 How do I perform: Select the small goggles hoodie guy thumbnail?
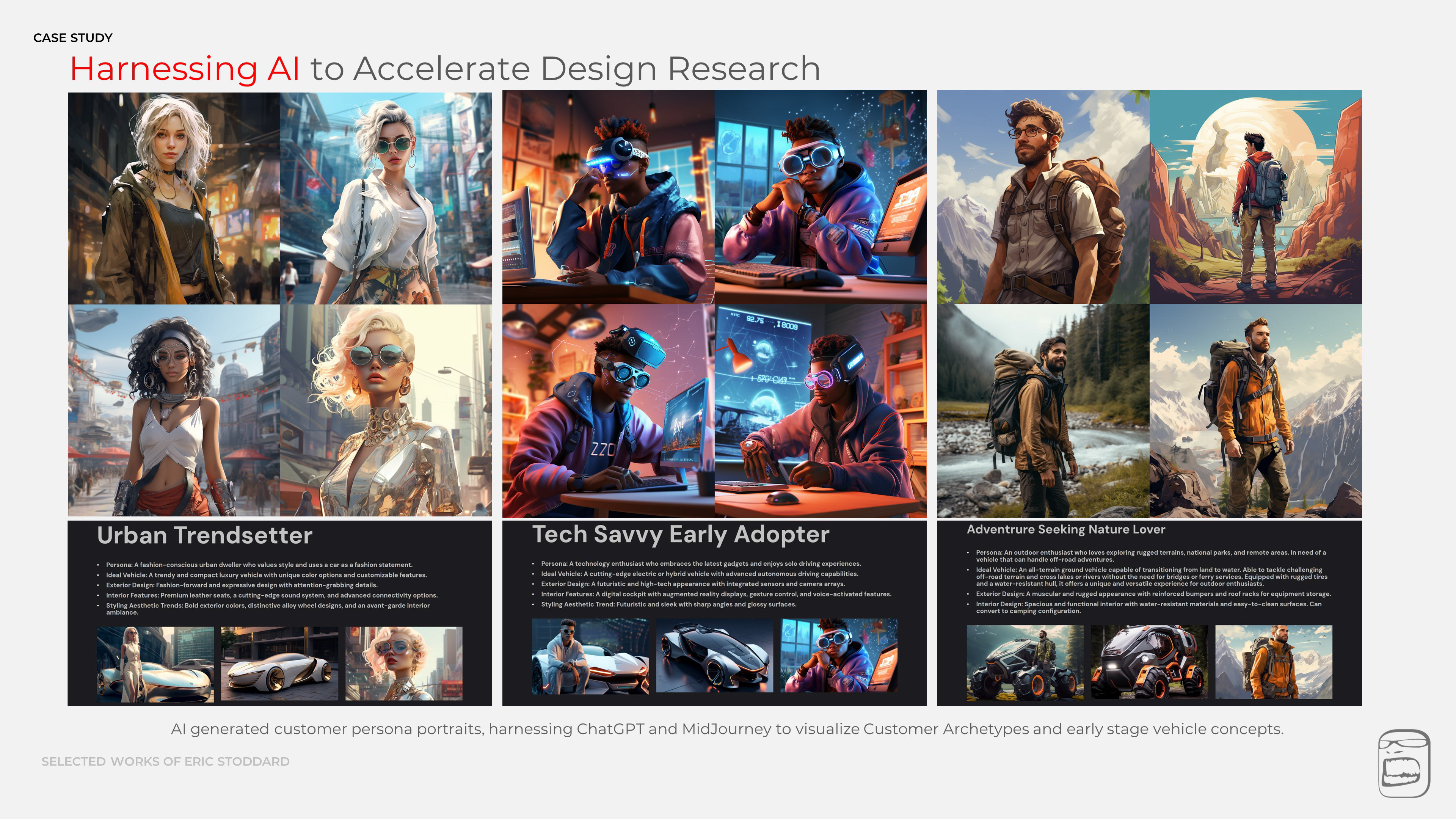[839, 656]
